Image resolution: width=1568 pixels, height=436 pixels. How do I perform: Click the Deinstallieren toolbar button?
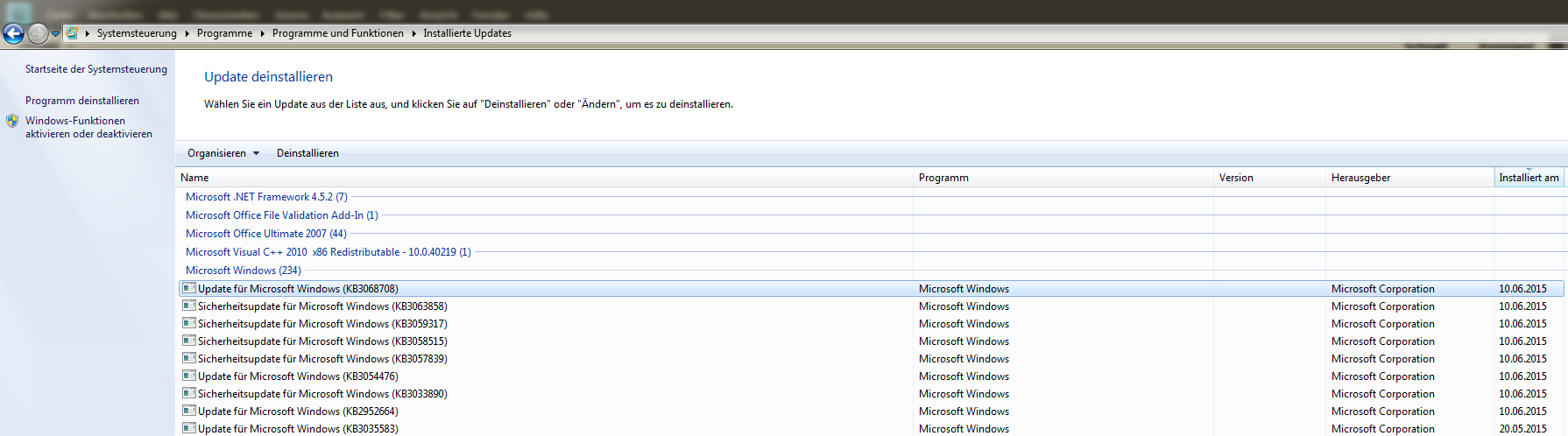pos(307,153)
